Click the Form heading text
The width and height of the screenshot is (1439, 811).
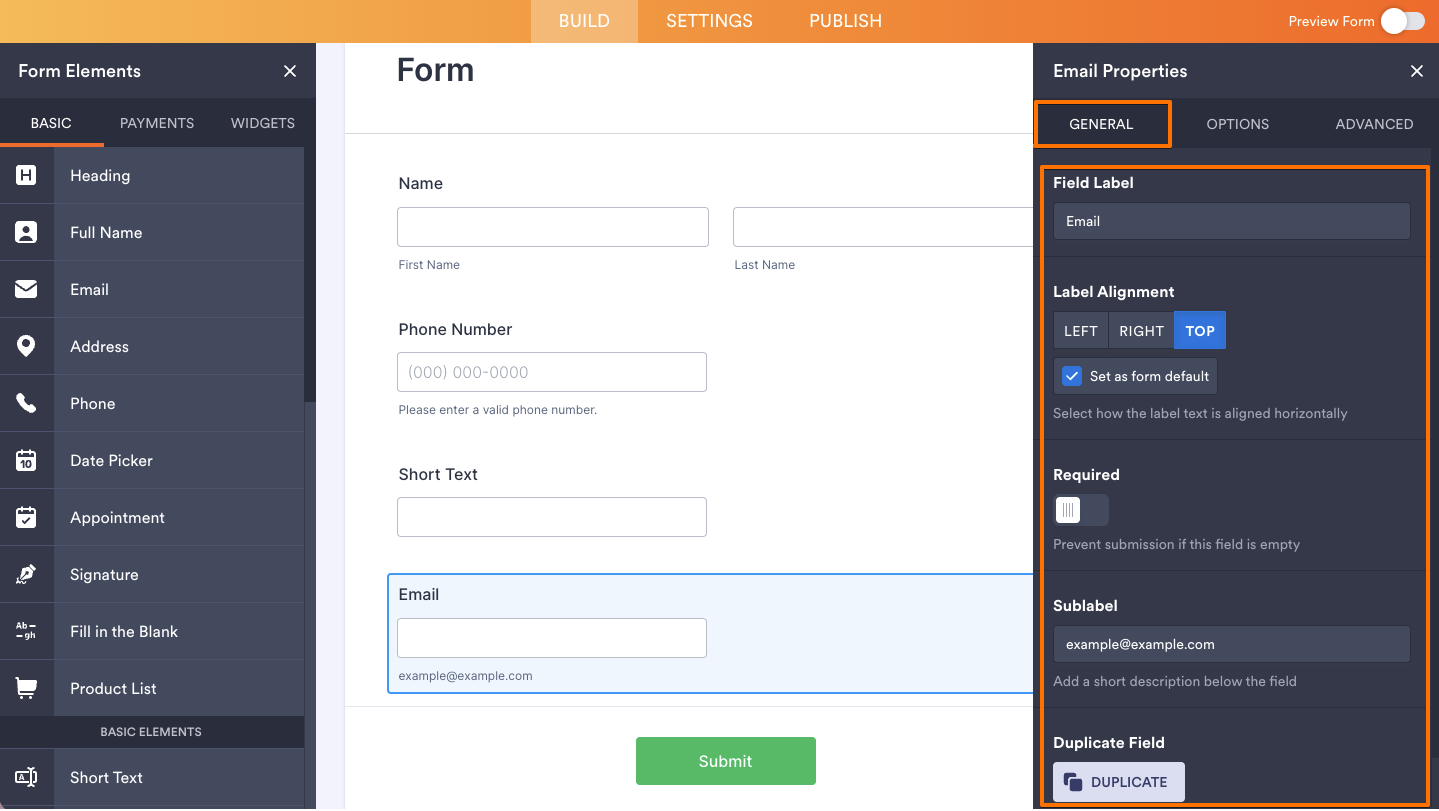[435, 70]
